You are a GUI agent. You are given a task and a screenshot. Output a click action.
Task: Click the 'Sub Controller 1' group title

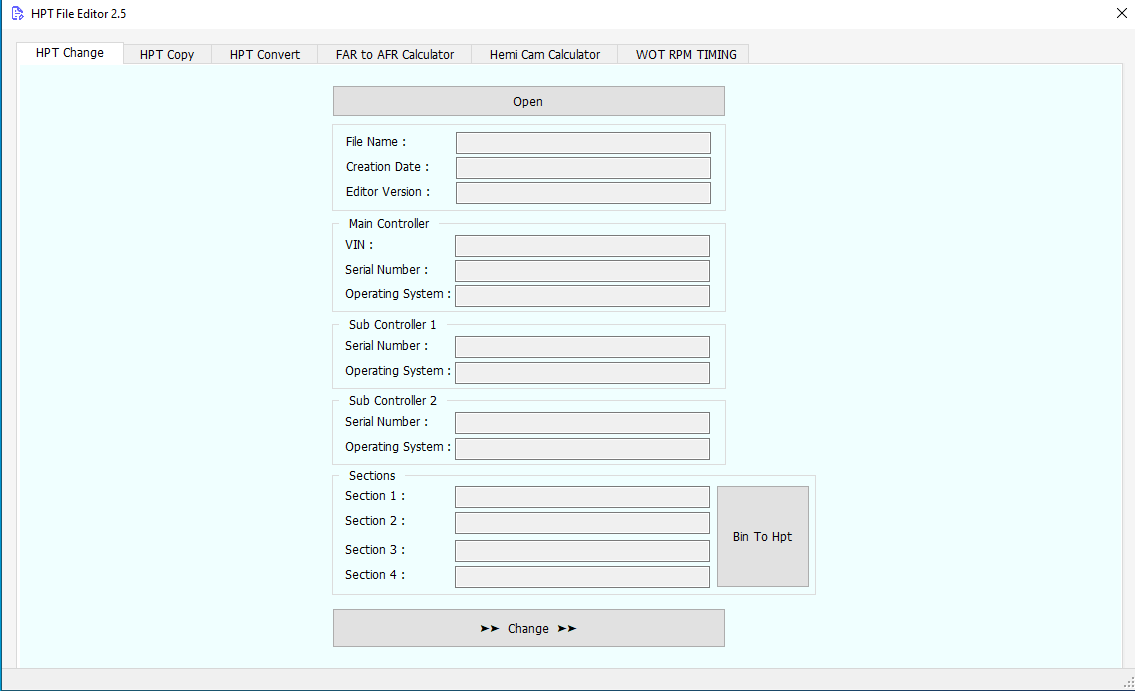click(392, 325)
